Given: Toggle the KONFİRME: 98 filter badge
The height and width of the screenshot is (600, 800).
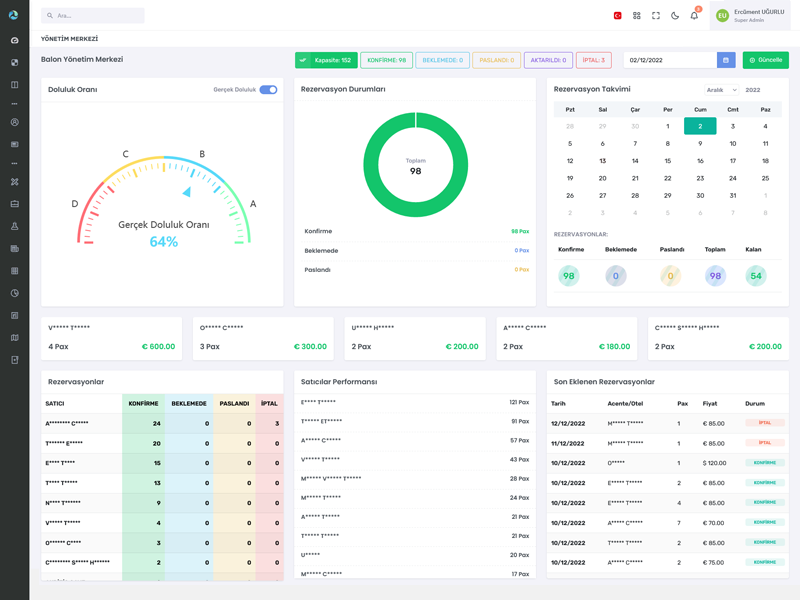Looking at the screenshot, I should 386,60.
